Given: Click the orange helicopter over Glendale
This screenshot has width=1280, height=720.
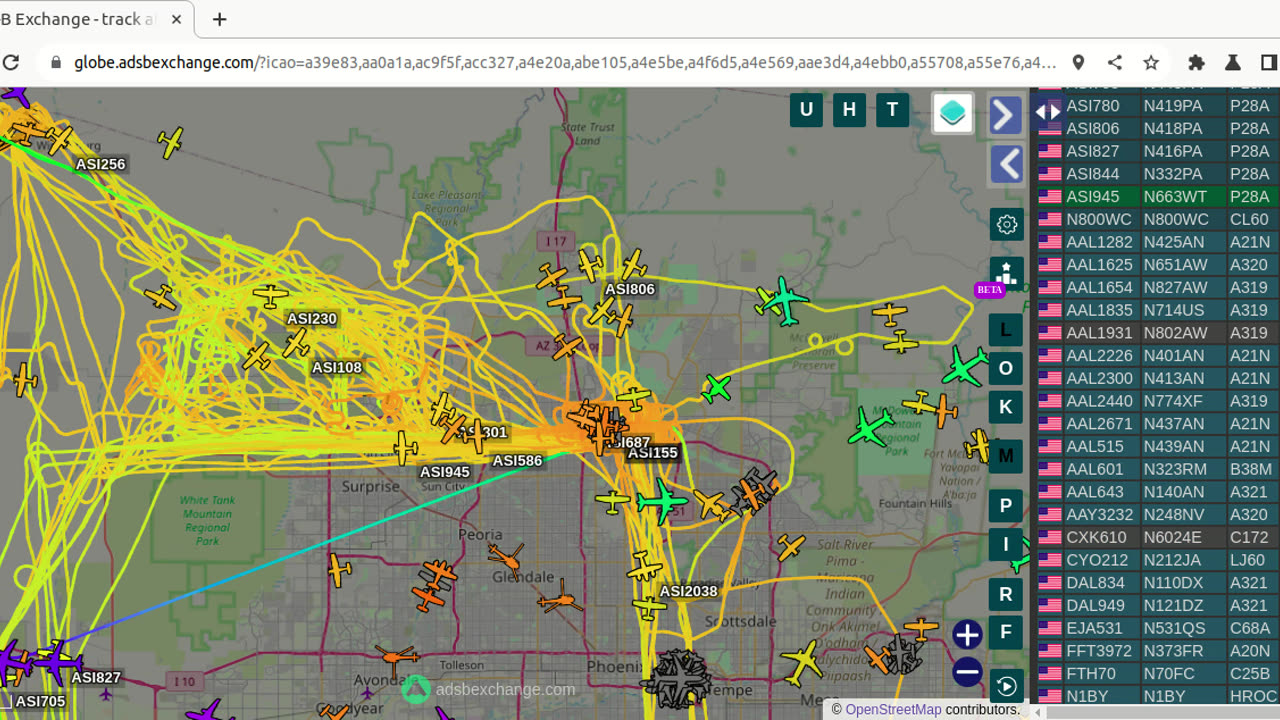Looking at the screenshot, I should pos(508,558).
